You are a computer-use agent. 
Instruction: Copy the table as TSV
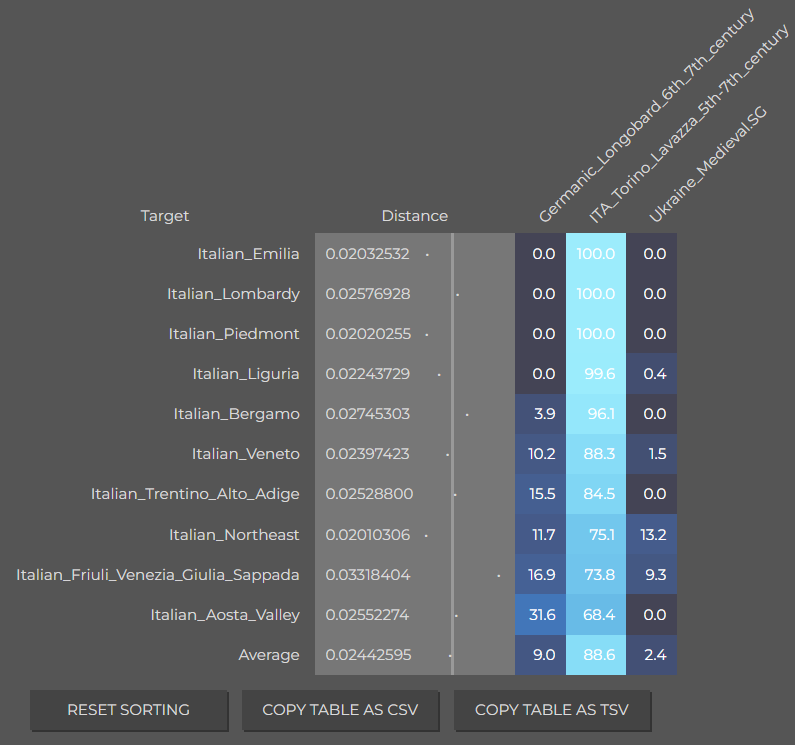[x=552, y=709]
